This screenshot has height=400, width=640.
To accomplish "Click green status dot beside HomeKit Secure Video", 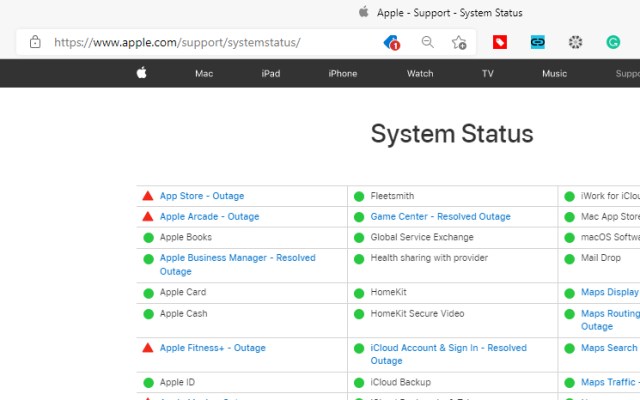I will [x=359, y=314].
